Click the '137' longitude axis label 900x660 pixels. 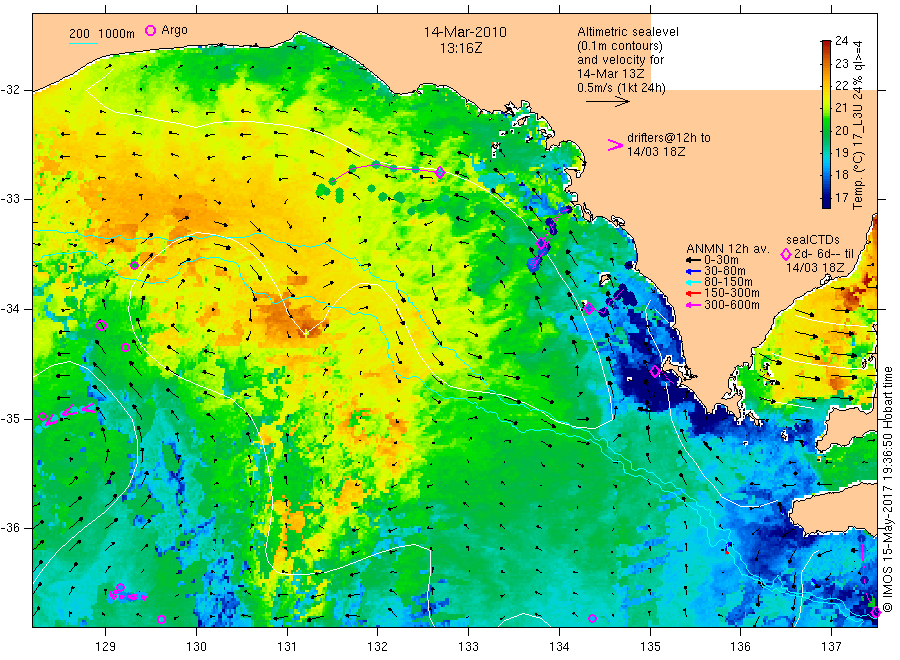(832, 647)
